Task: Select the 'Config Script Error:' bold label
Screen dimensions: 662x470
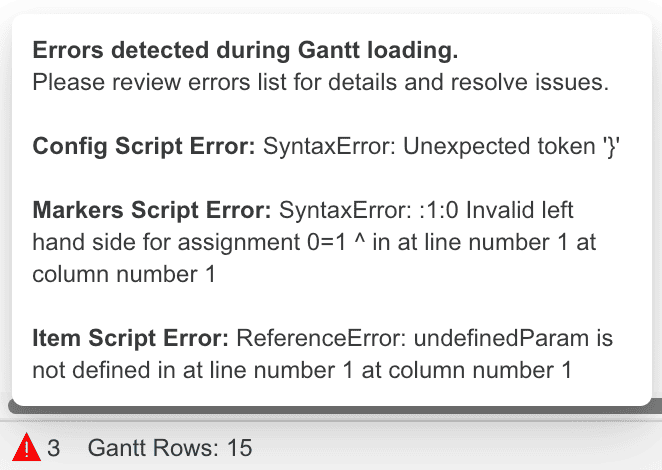Action: tap(144, 147)
